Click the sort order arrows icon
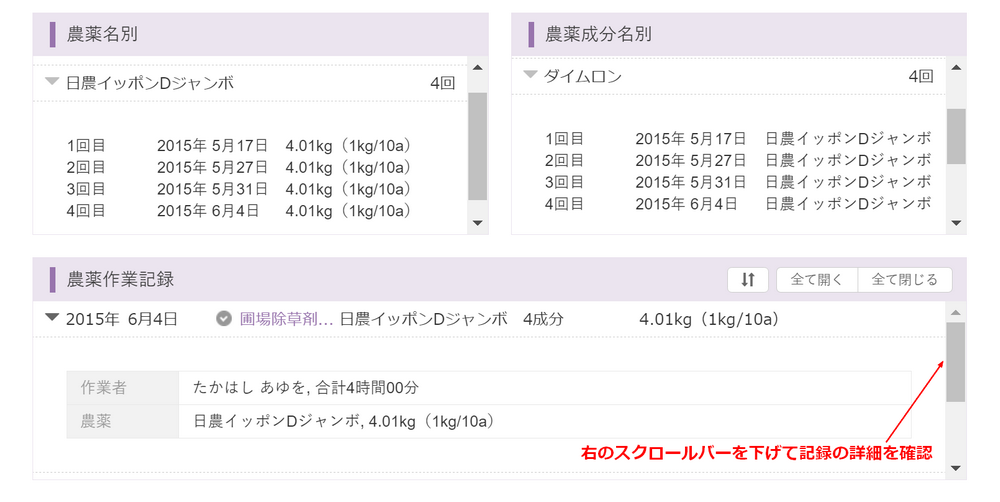This screenshot has width=1000, height=502. 748,280
